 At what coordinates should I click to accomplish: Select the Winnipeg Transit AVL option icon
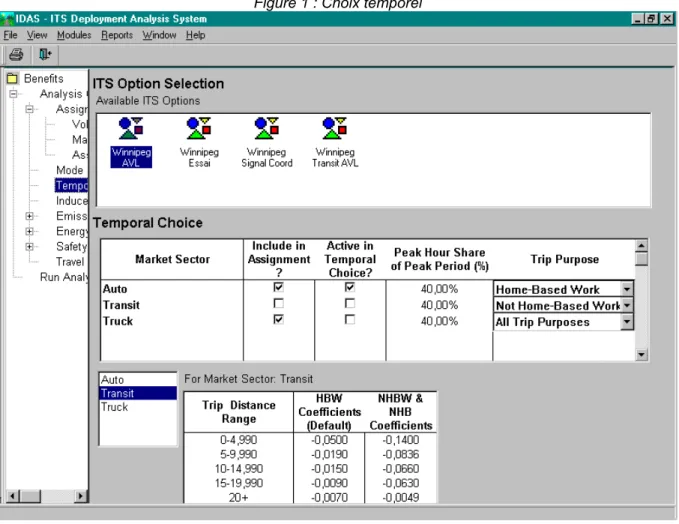pos(334,128)
